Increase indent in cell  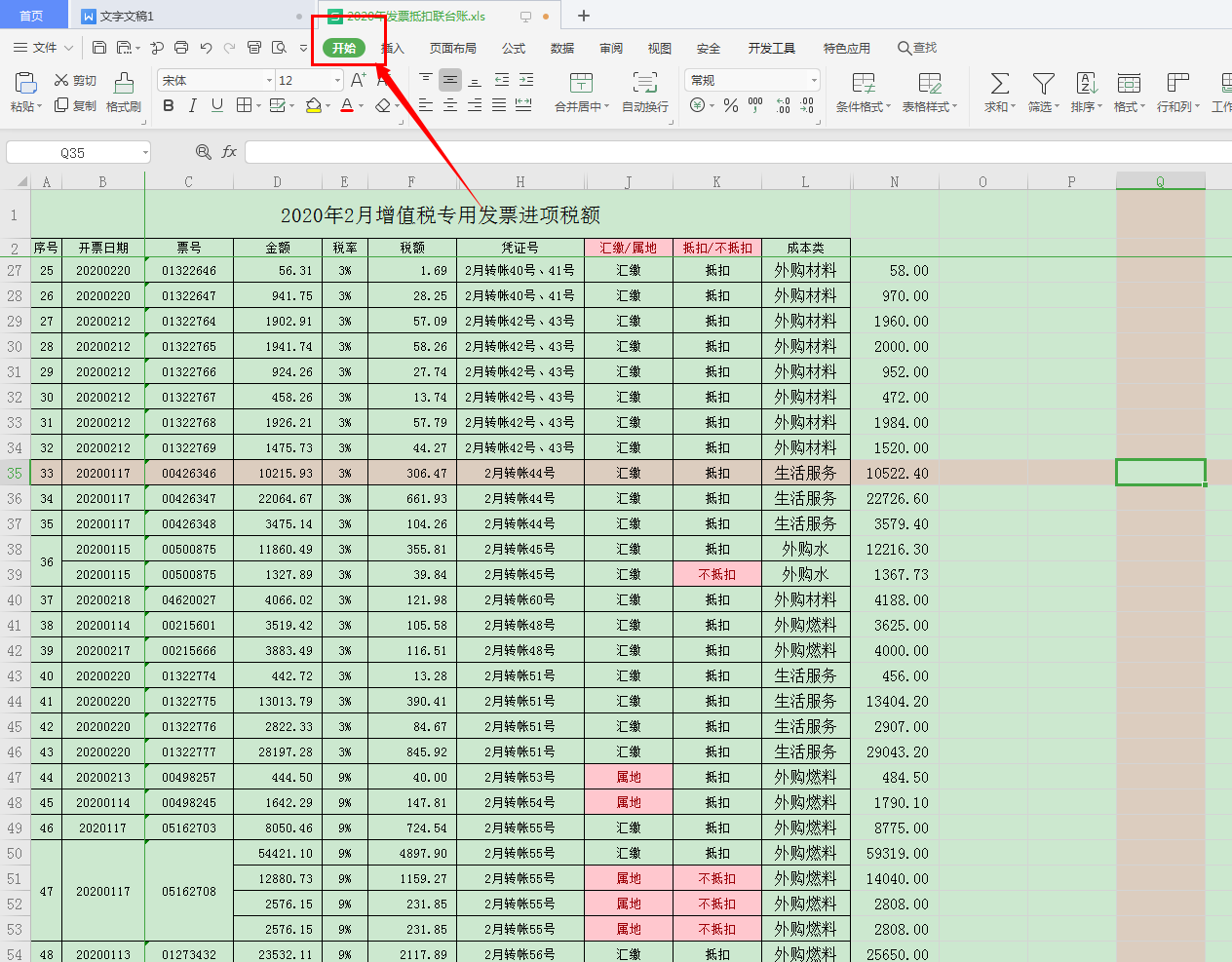point(526,80)
